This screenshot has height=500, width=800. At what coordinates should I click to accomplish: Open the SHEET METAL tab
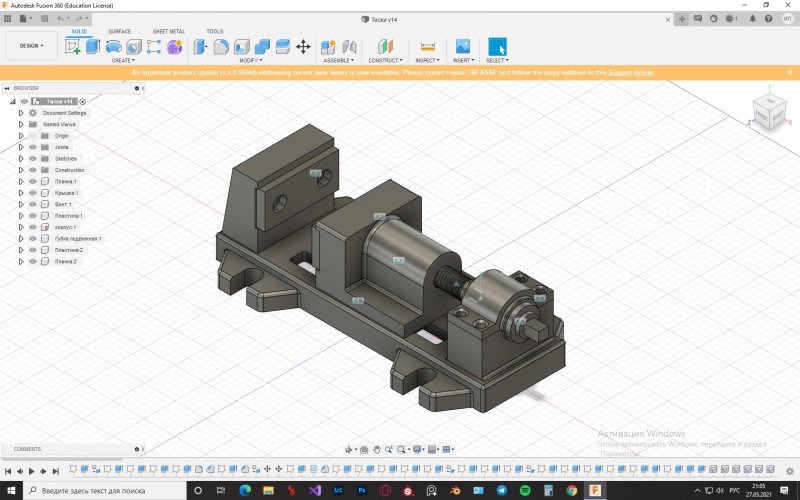click(168, 31)
